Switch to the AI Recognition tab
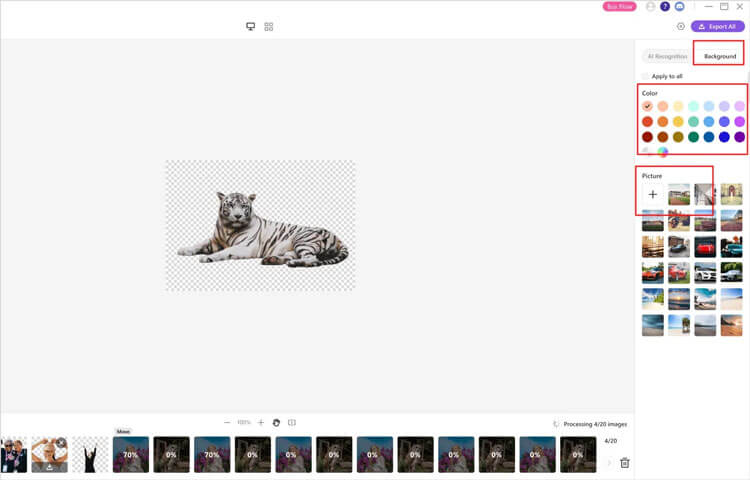The width and height of the screenshot is (750, 480). (x=667, y=56)
